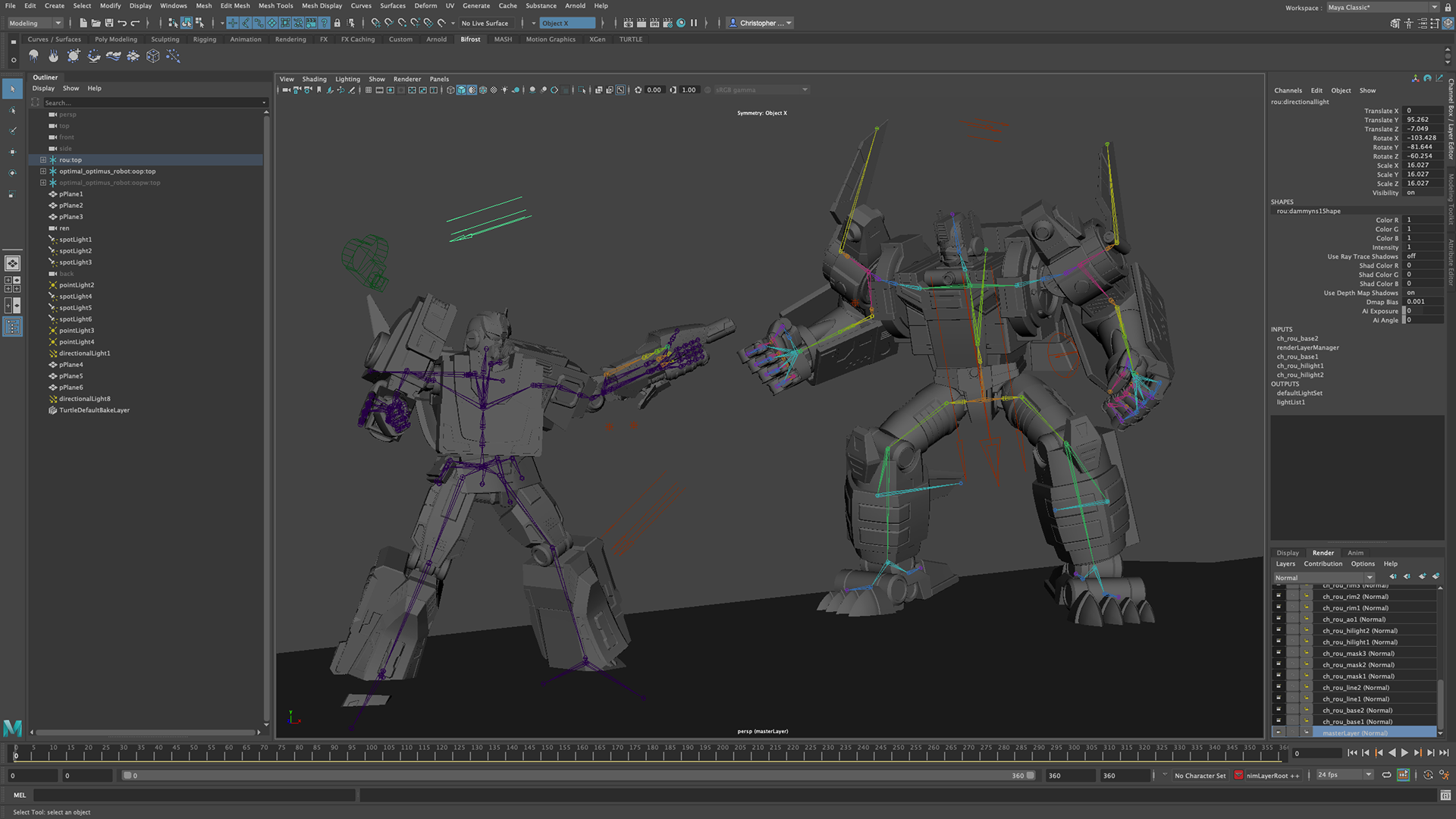Toggle the loop playback control
1456x819 pixels.
[x=1386, y=775]
